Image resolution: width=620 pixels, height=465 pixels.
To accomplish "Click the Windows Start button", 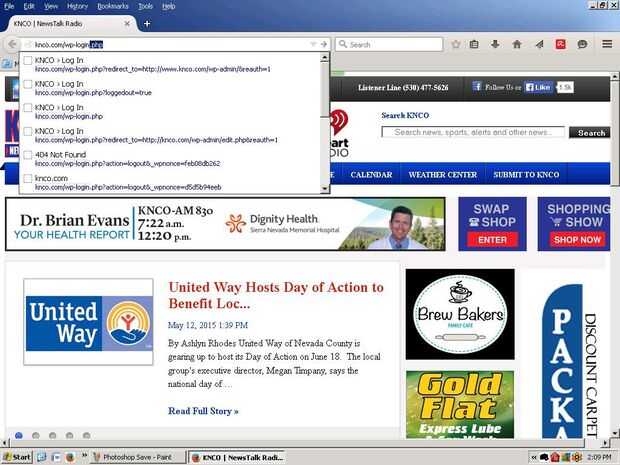I will click(17, 457).
